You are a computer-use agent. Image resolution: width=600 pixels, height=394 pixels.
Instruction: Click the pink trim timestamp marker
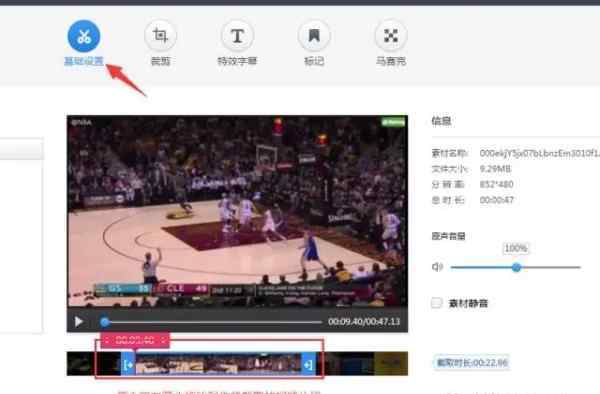[135, 340]
